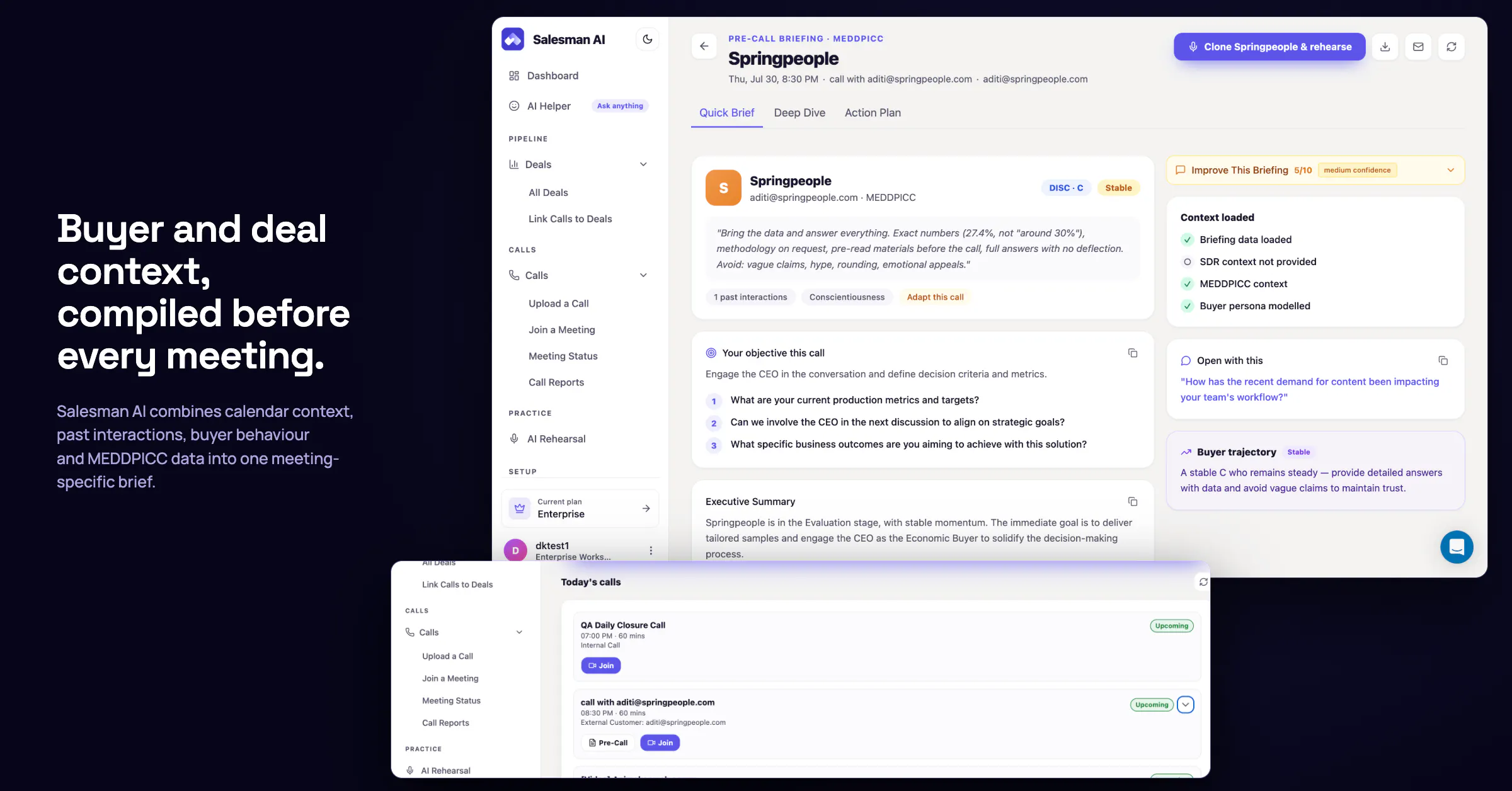Screen dimensions: 1512x791
Task: Copy the Executive Summary section
Action: (1133, 502)
